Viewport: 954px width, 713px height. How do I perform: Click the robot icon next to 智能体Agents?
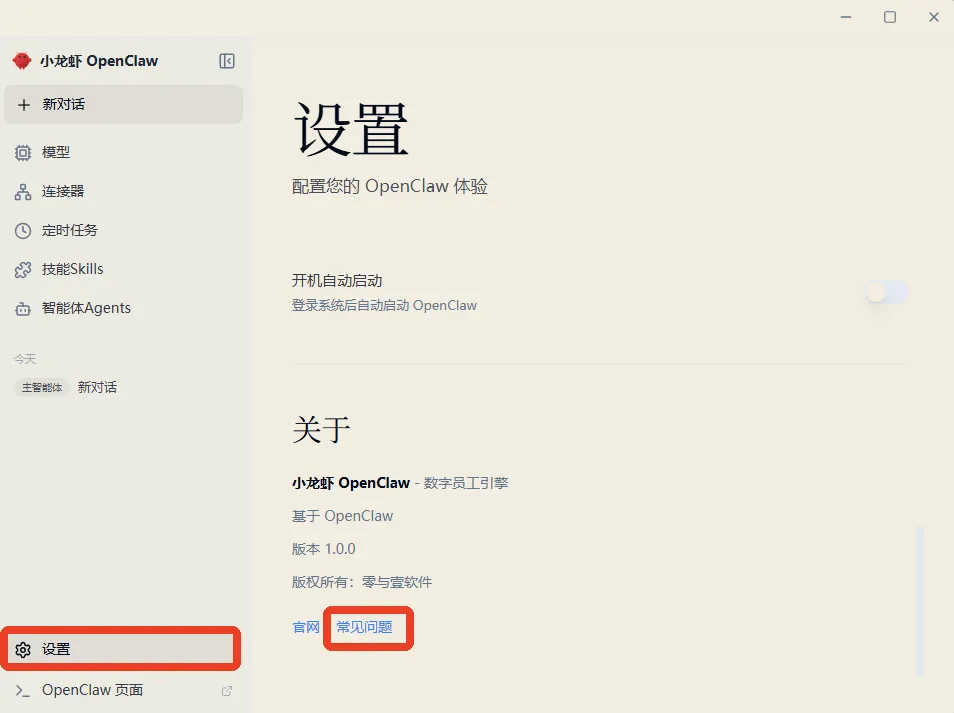23,309
